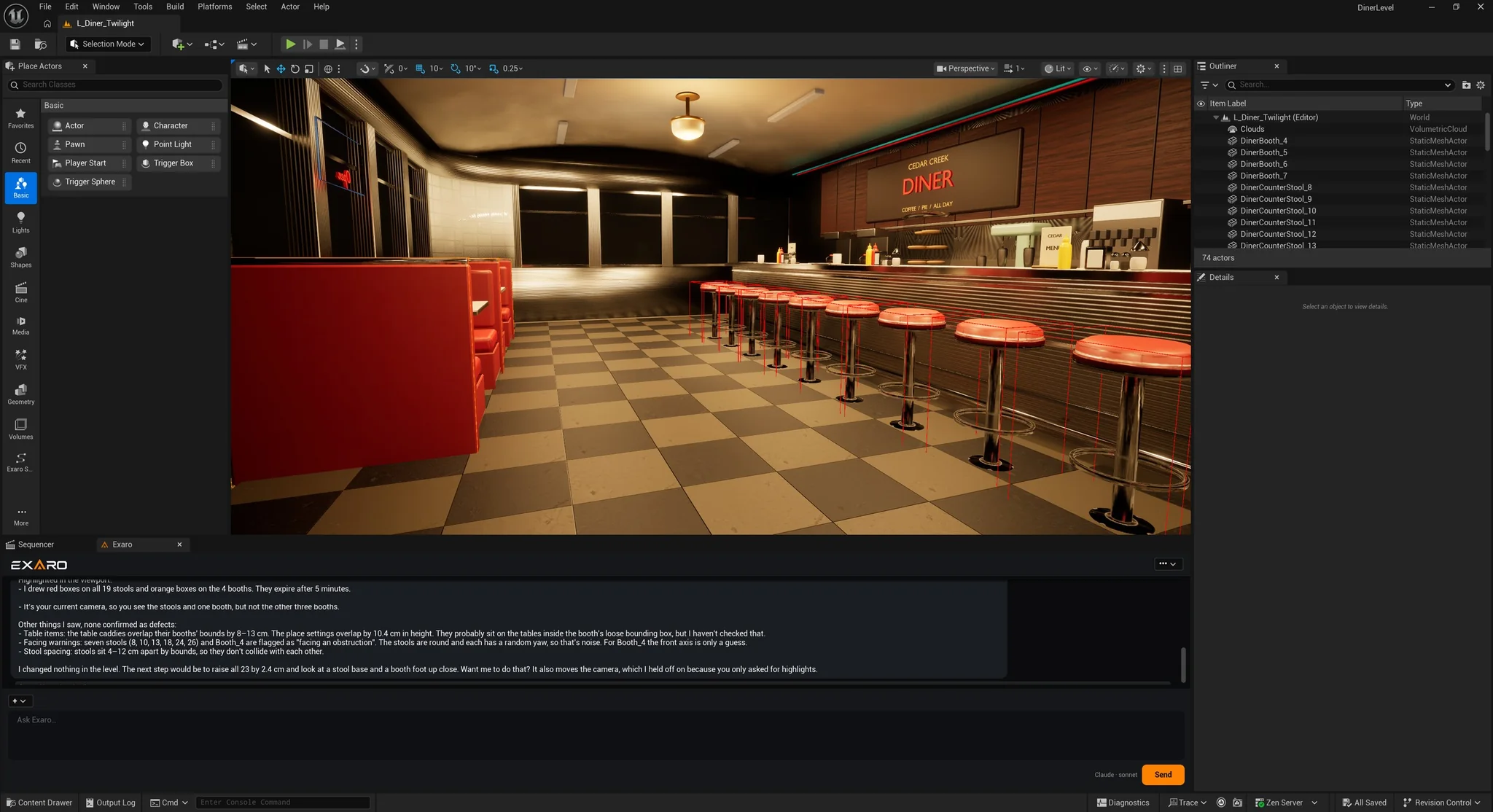Open the Volumes category icon
The height and width of the screenshot is (812, 1493).
click(x=20, y=429)
